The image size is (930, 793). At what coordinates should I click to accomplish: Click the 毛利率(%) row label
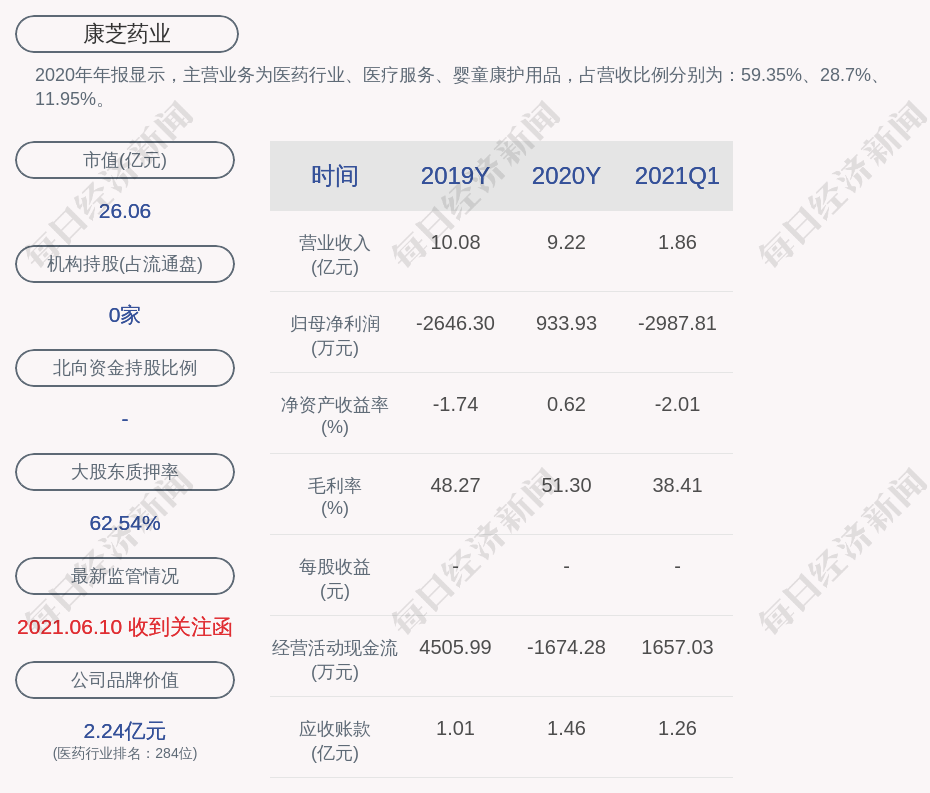pyautogui.click(x=335, y=497)
